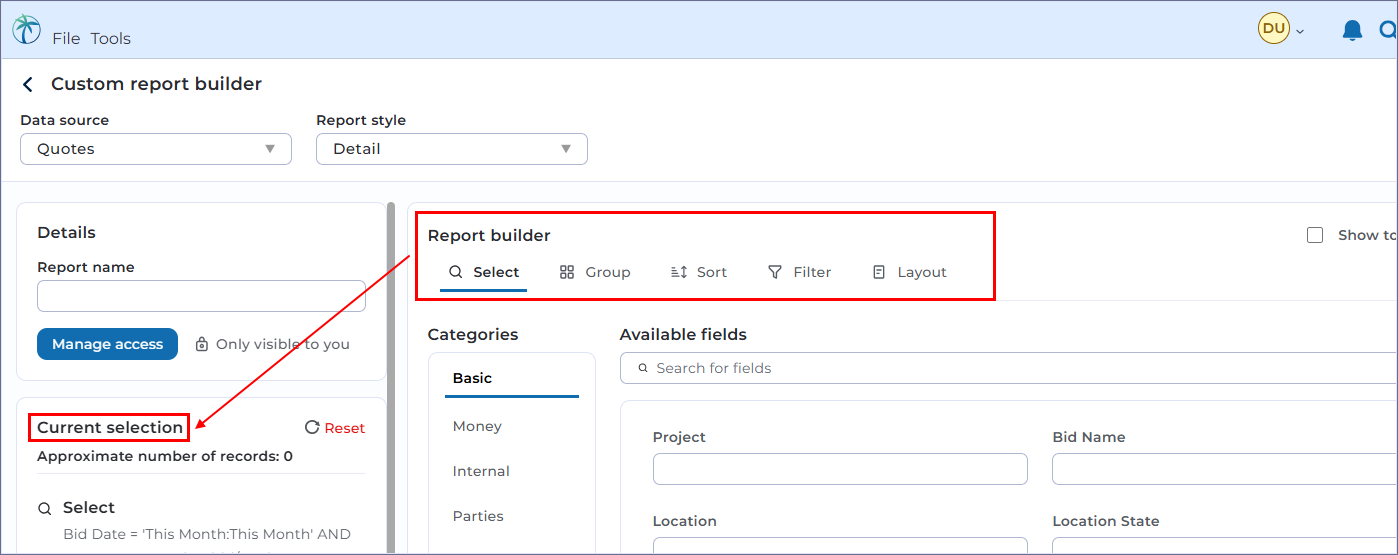1398x555 pixels.
Task: Click the Manage access button
Action: click(x=107, y=344)
